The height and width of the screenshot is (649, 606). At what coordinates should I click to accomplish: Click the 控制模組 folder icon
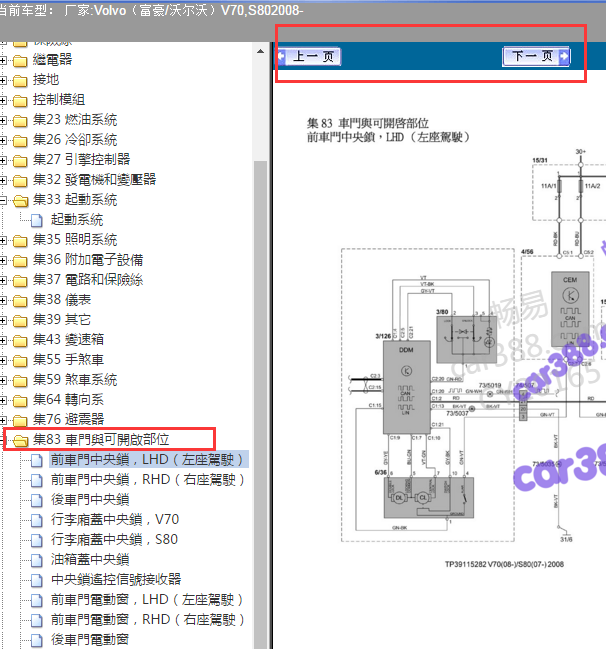pyautogui.click(x=20, y=101)
